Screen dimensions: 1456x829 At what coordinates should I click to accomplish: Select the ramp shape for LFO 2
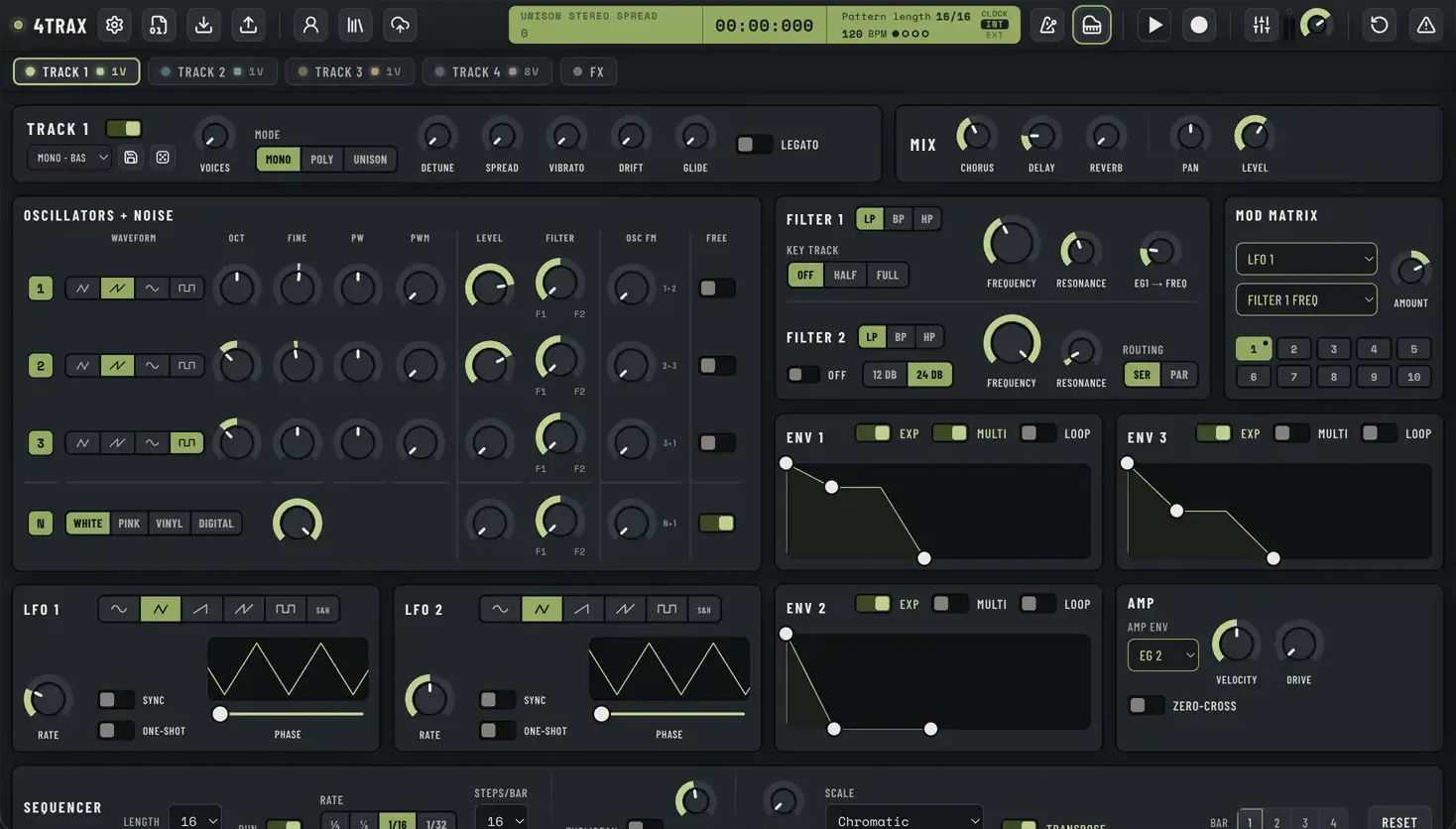point(583,609)
